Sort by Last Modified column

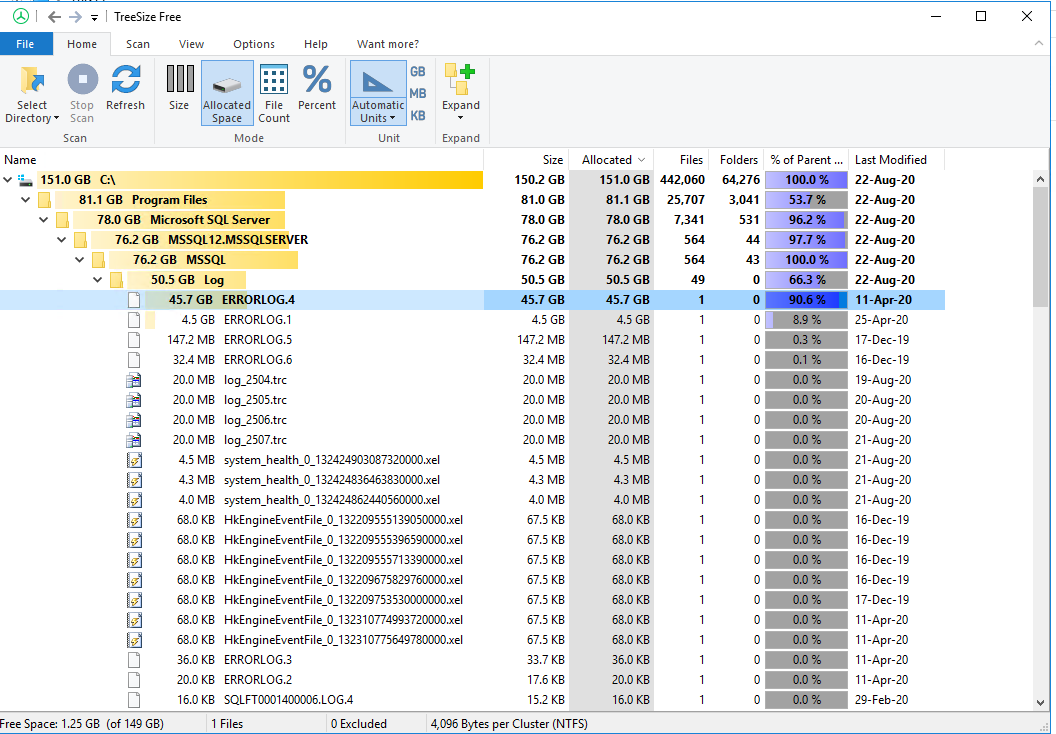[896, 160]
